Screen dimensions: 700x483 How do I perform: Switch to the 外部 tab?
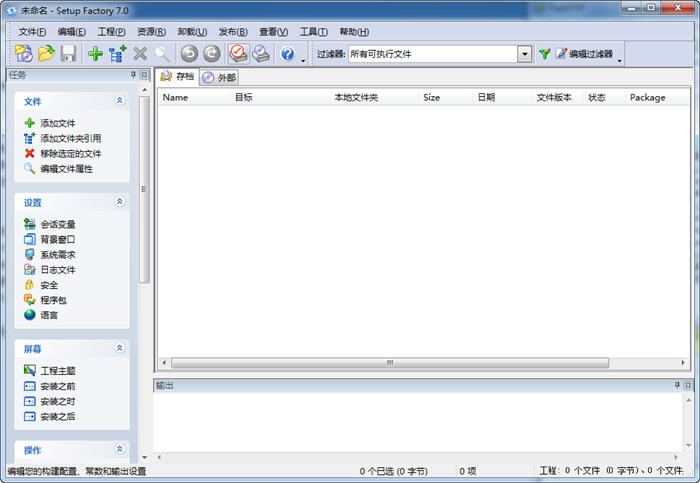tap(219, 78)
